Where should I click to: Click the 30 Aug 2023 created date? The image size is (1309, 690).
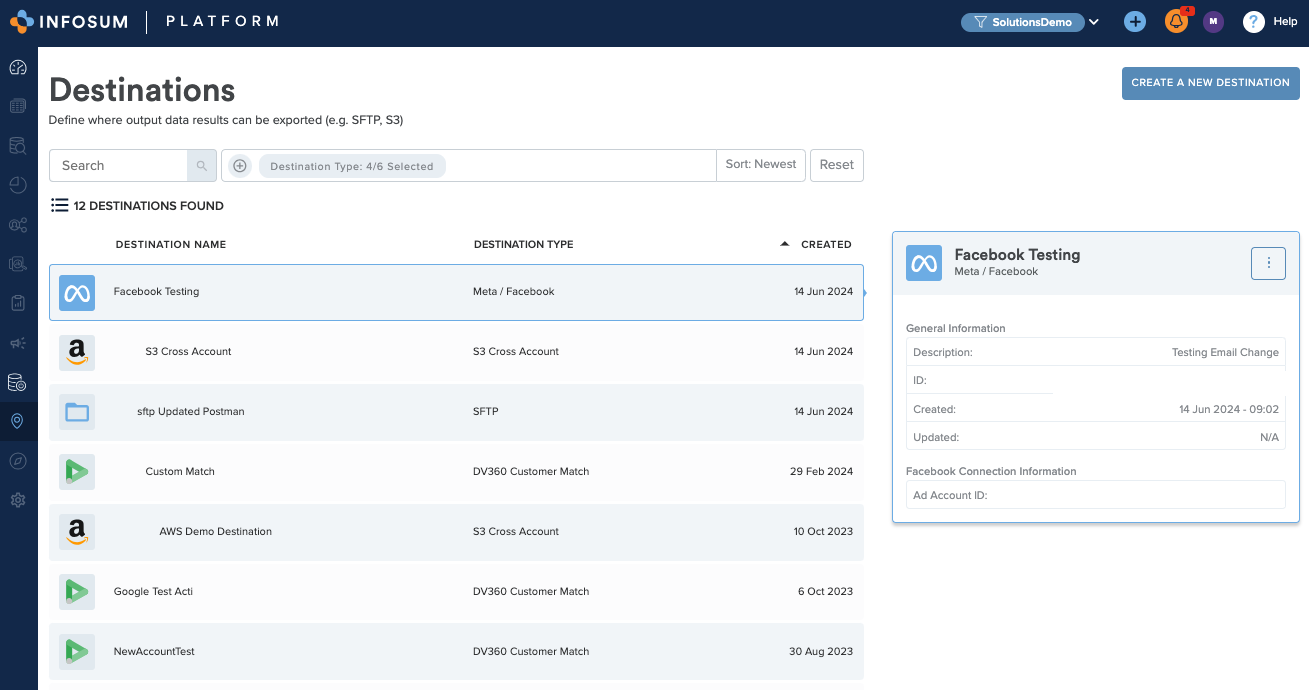coord(821,652)
